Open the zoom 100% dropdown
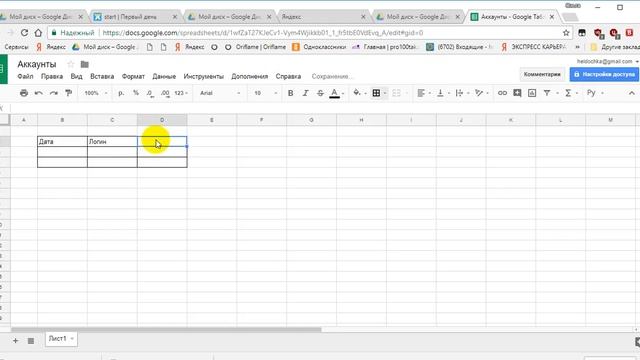This screenshot has width=640, height=360. 96,93
